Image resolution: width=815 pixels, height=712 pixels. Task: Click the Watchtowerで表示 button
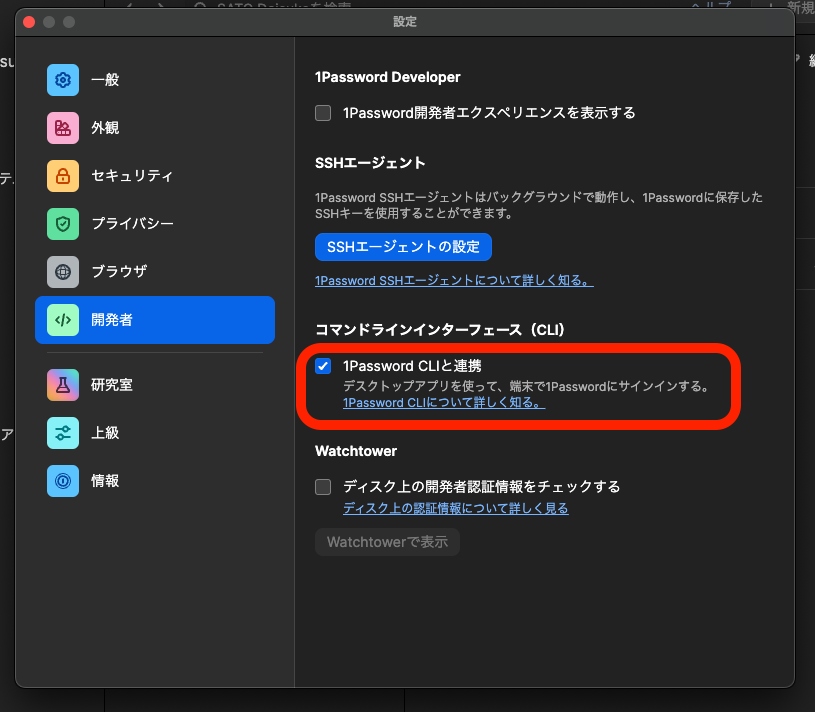click(387, 542)
